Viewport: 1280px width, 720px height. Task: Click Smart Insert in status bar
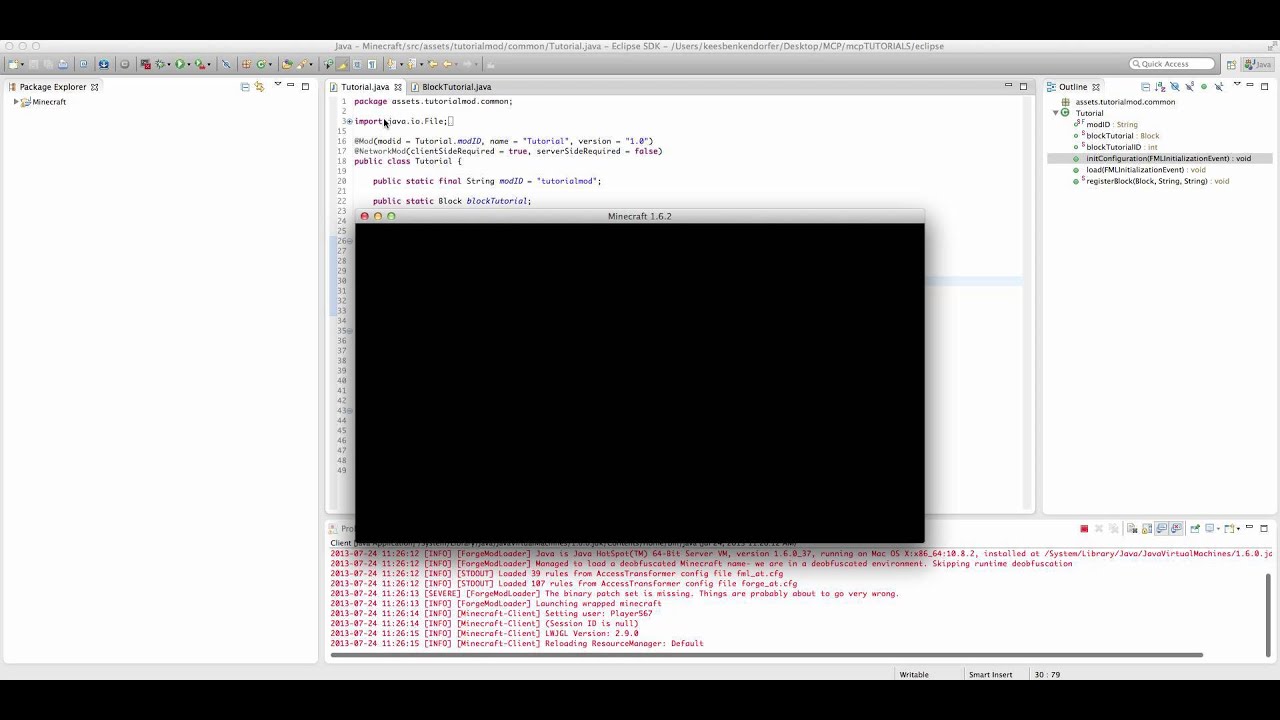990,675
